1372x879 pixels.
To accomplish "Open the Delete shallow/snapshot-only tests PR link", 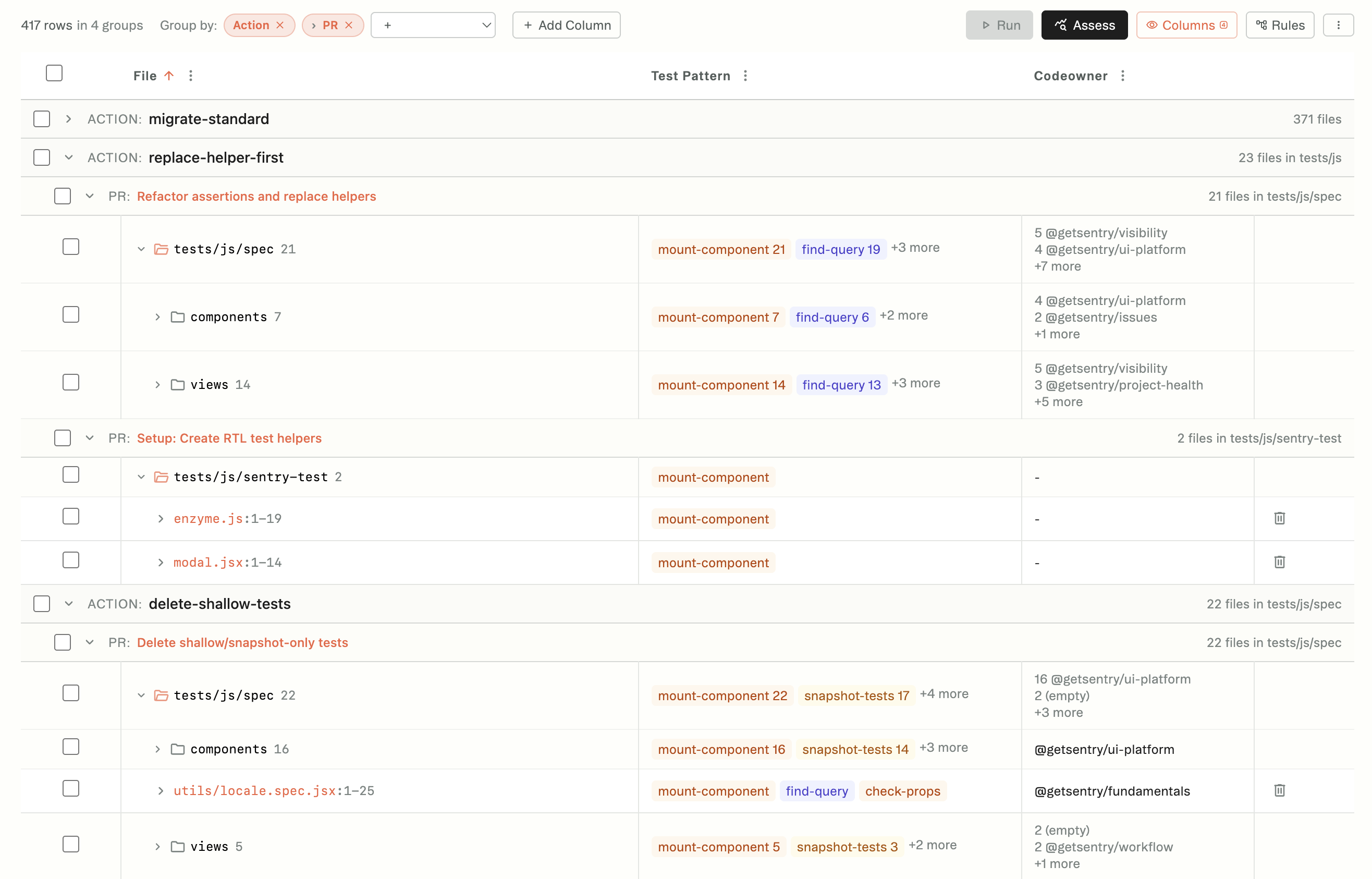I will [x=242, y=642].
